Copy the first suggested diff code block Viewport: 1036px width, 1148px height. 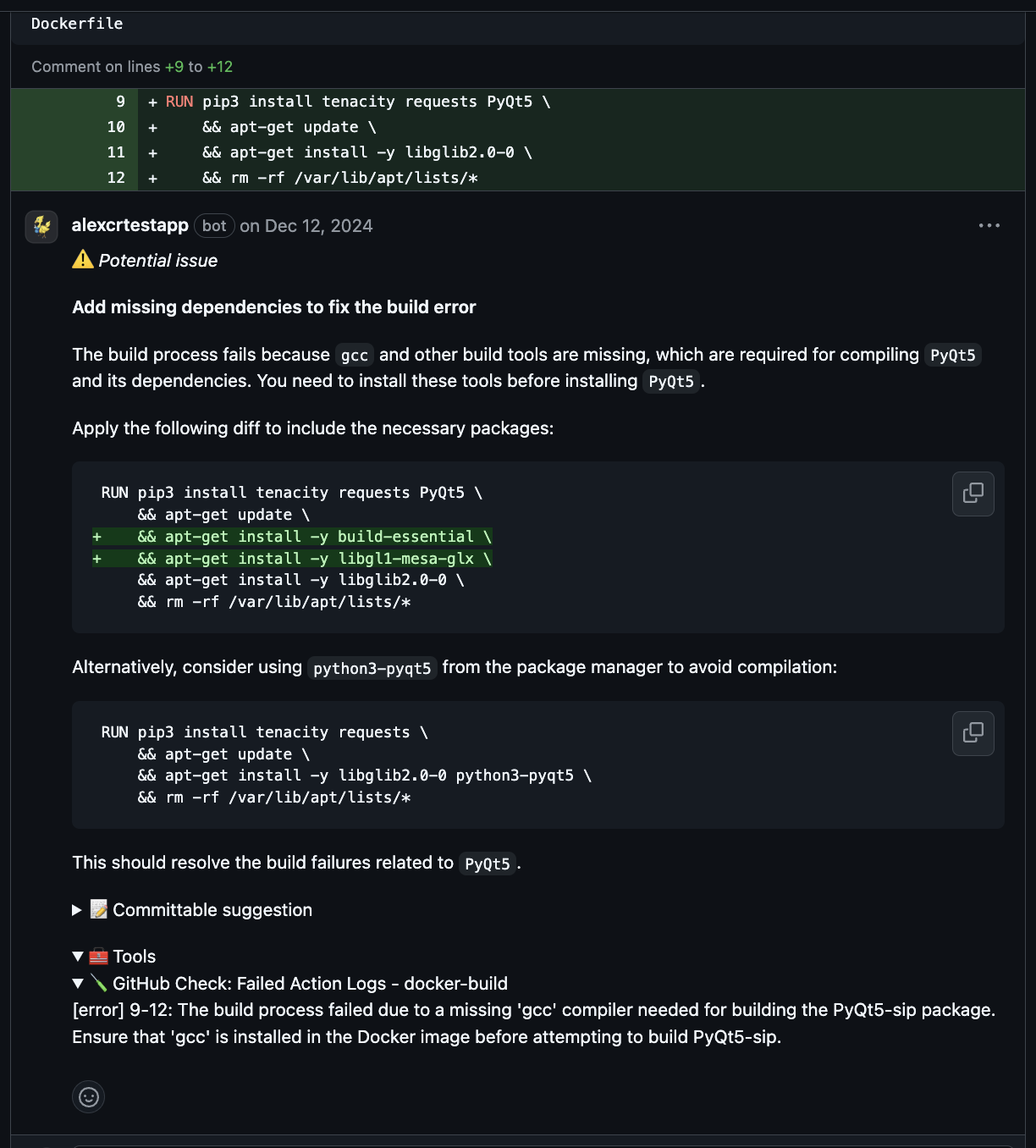tap(973, 494)
